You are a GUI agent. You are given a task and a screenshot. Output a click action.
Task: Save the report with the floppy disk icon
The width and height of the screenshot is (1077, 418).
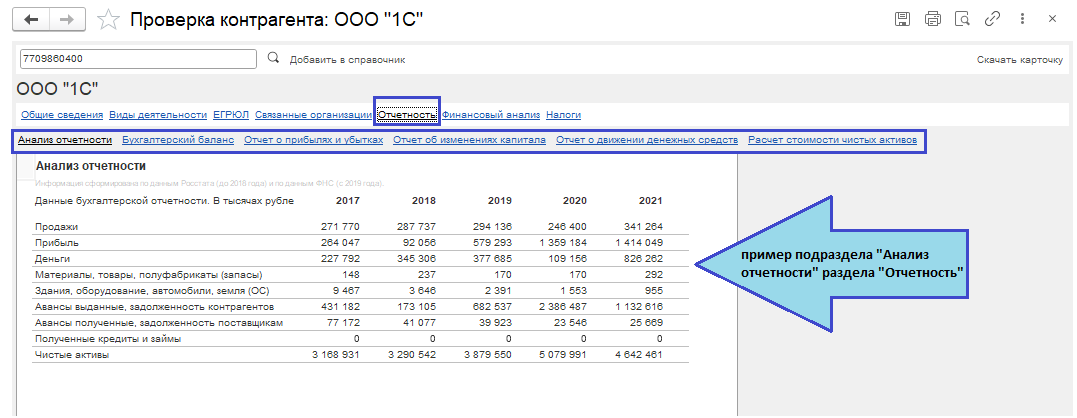[902, 19]
